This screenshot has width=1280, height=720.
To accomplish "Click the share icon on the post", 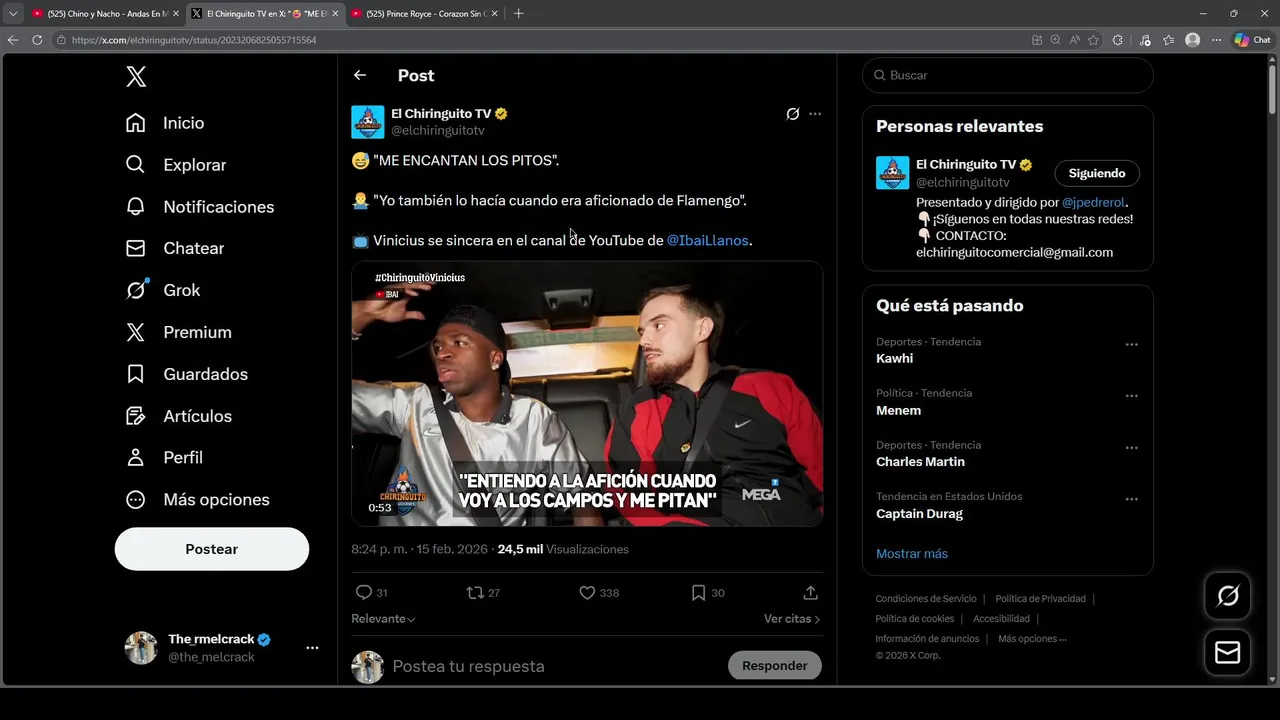I will (811, 593).
